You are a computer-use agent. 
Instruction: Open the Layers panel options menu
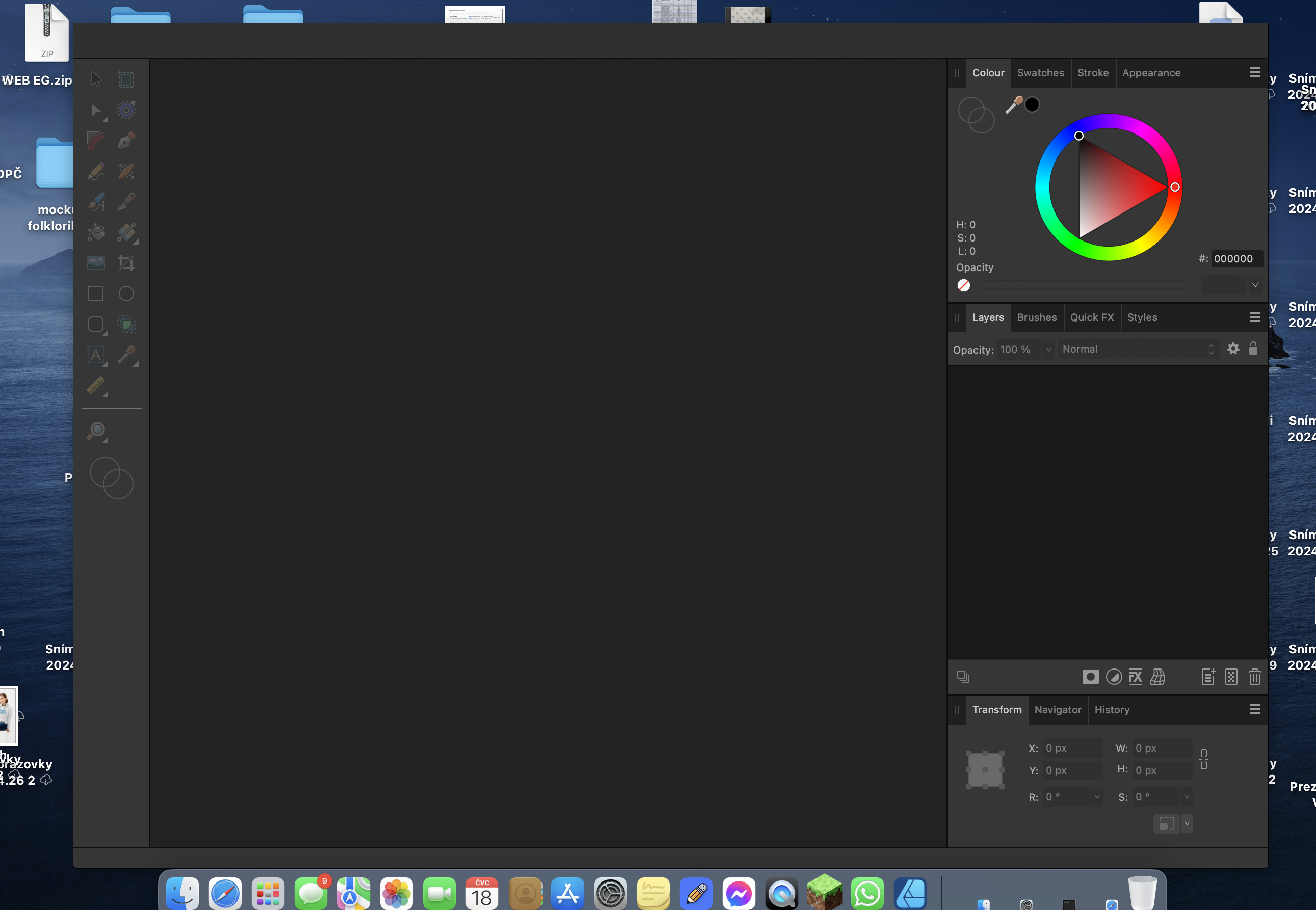coord(1254,317)
